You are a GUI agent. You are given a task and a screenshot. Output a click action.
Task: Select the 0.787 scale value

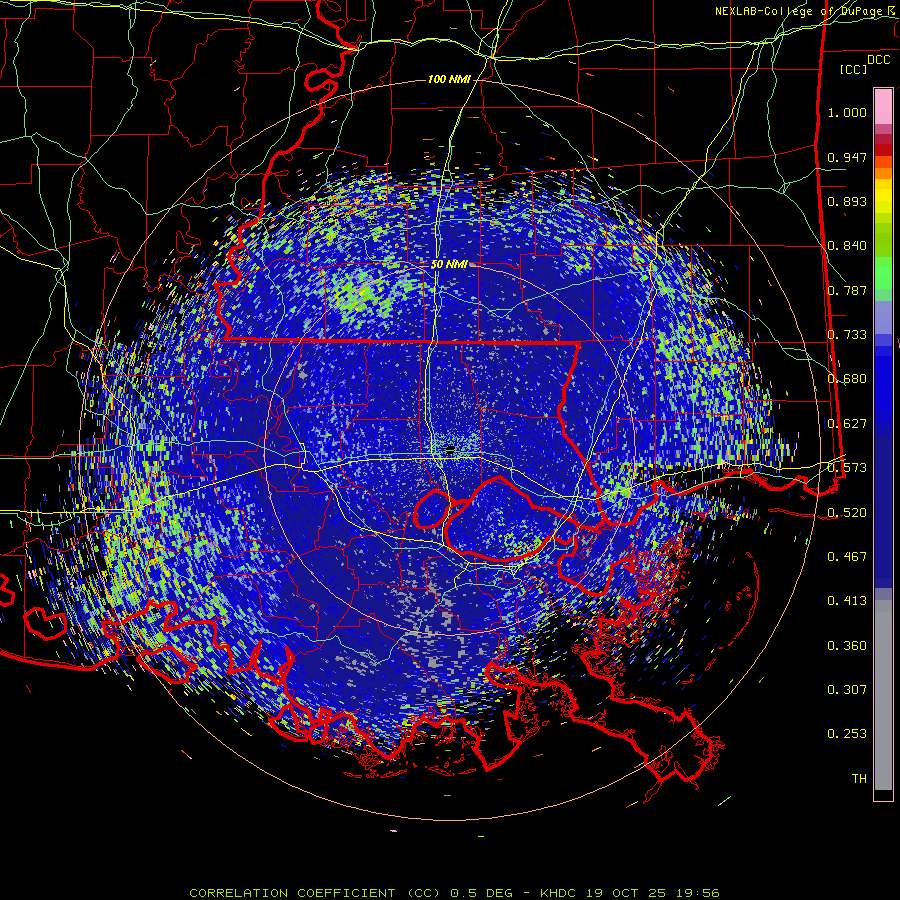point(847,290)
